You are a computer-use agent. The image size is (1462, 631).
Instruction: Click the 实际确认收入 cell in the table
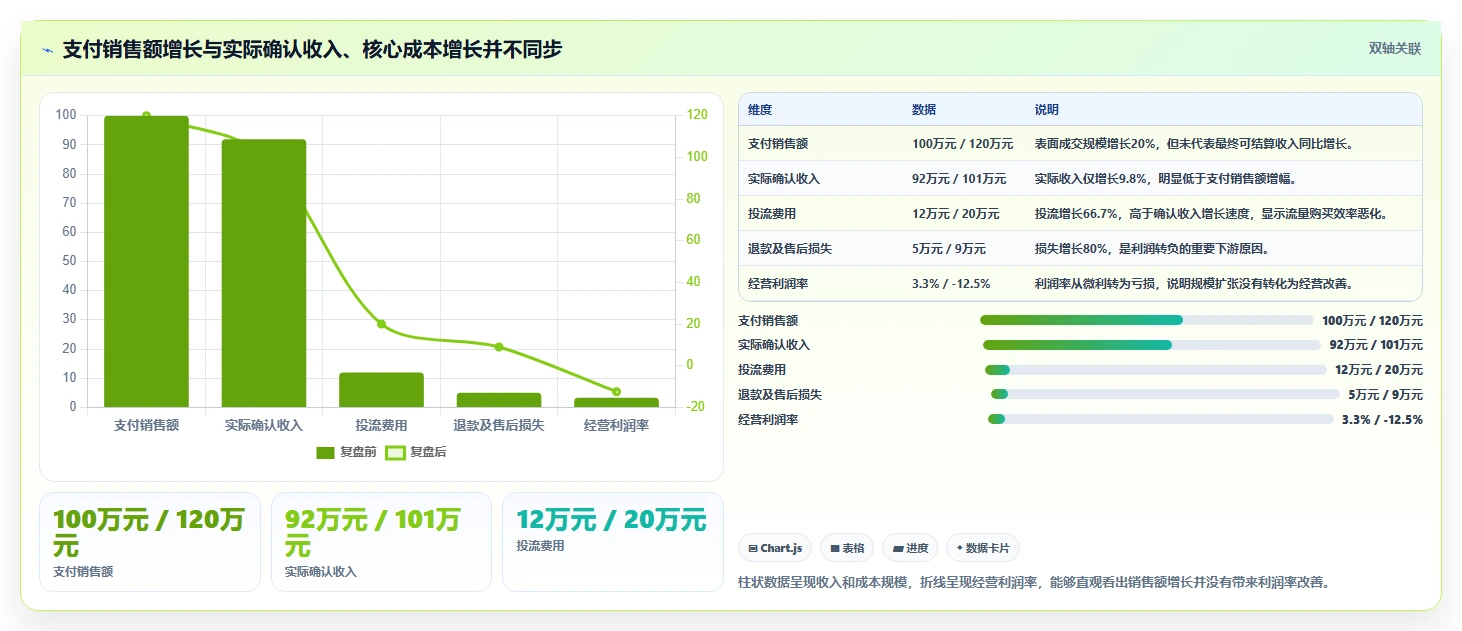(x=784, y=179)
